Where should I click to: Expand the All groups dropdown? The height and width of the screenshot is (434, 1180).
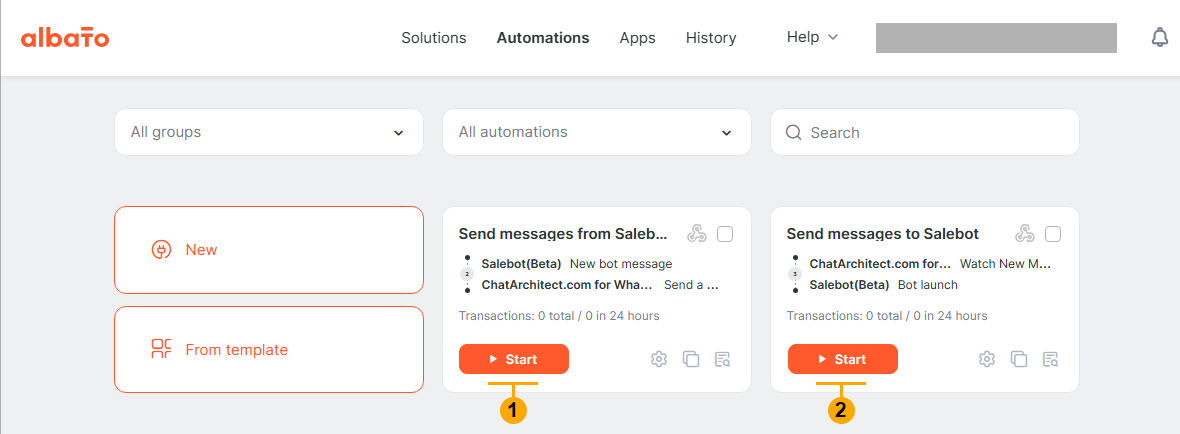(269, 132)
